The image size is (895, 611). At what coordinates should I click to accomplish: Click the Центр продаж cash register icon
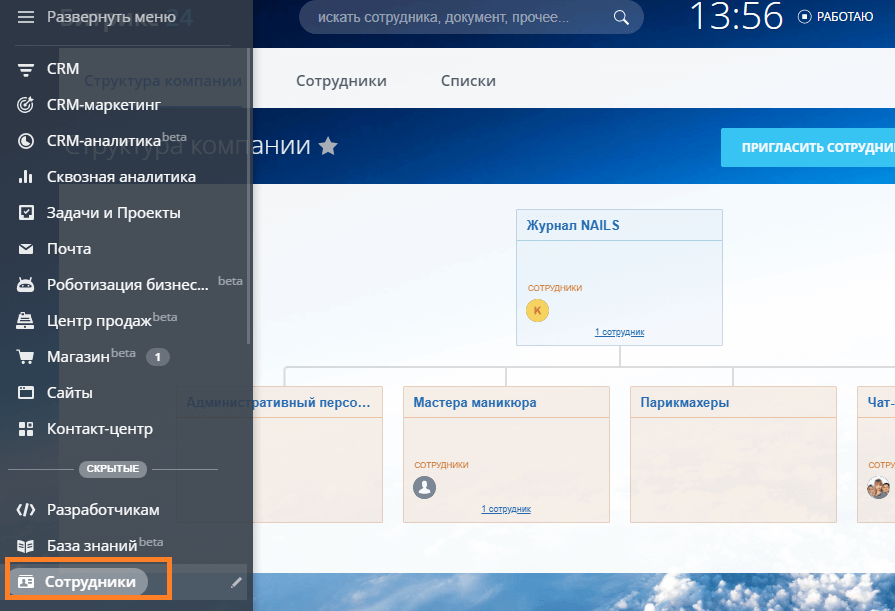point(25,321)
